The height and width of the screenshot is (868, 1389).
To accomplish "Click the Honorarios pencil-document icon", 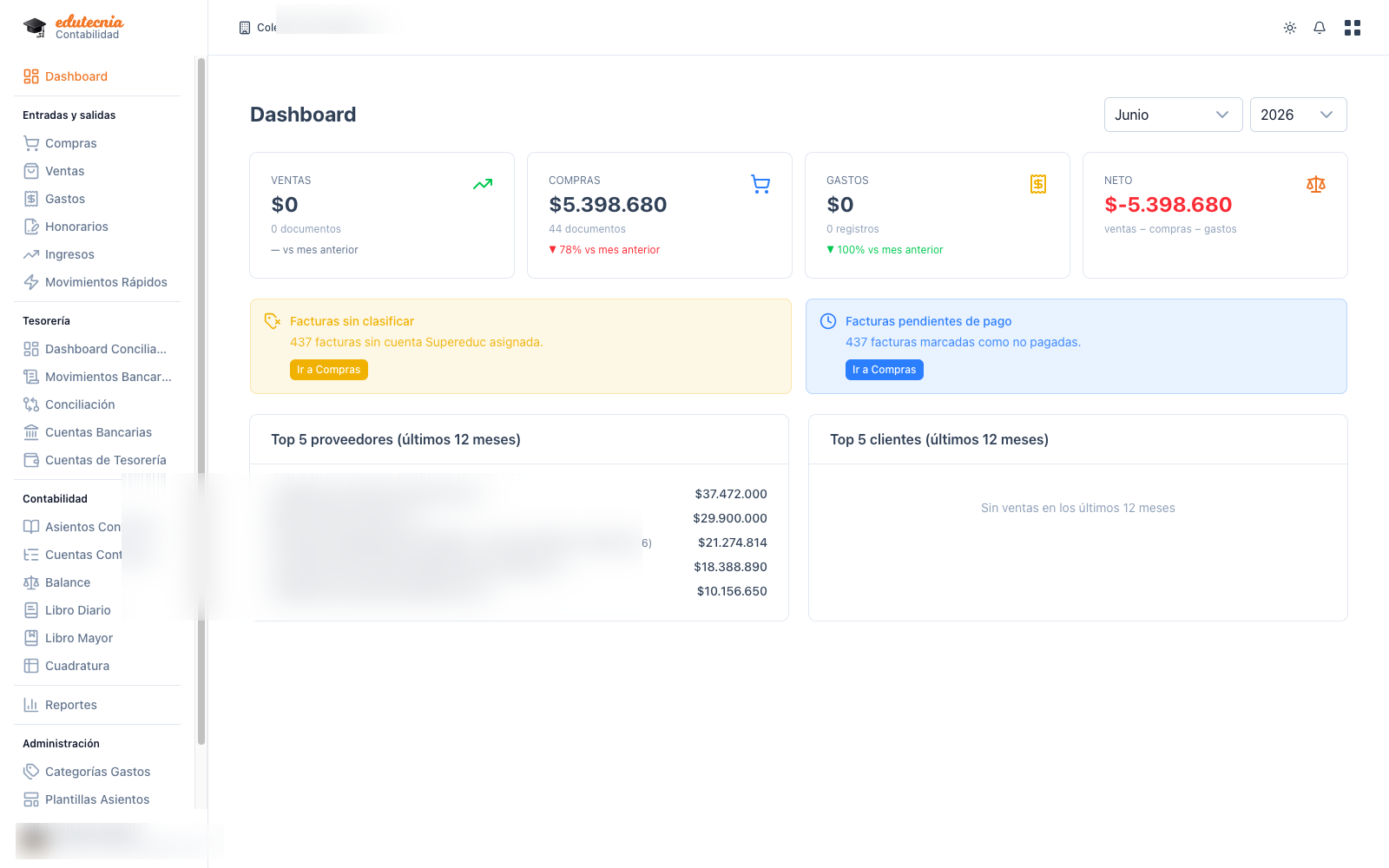I will [x=31, y=227].
